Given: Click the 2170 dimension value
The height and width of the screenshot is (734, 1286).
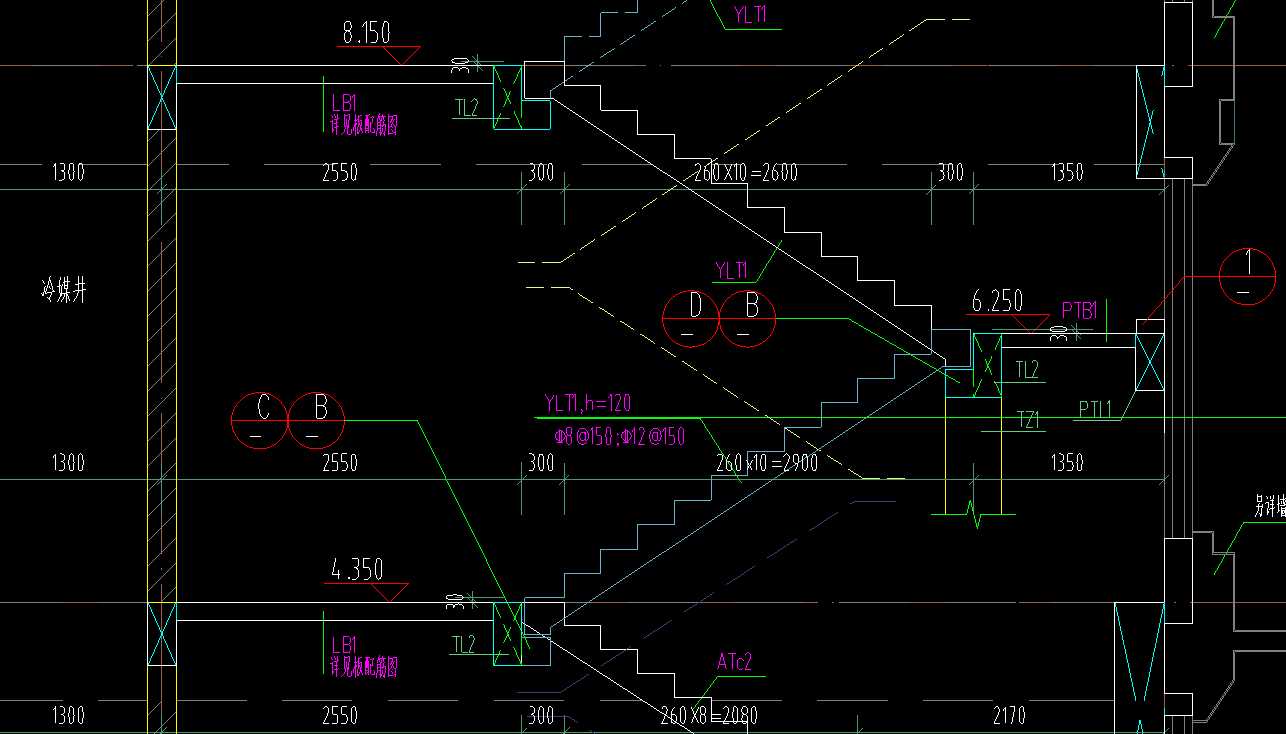Looking at the screenshot, I should [1008, 716].
